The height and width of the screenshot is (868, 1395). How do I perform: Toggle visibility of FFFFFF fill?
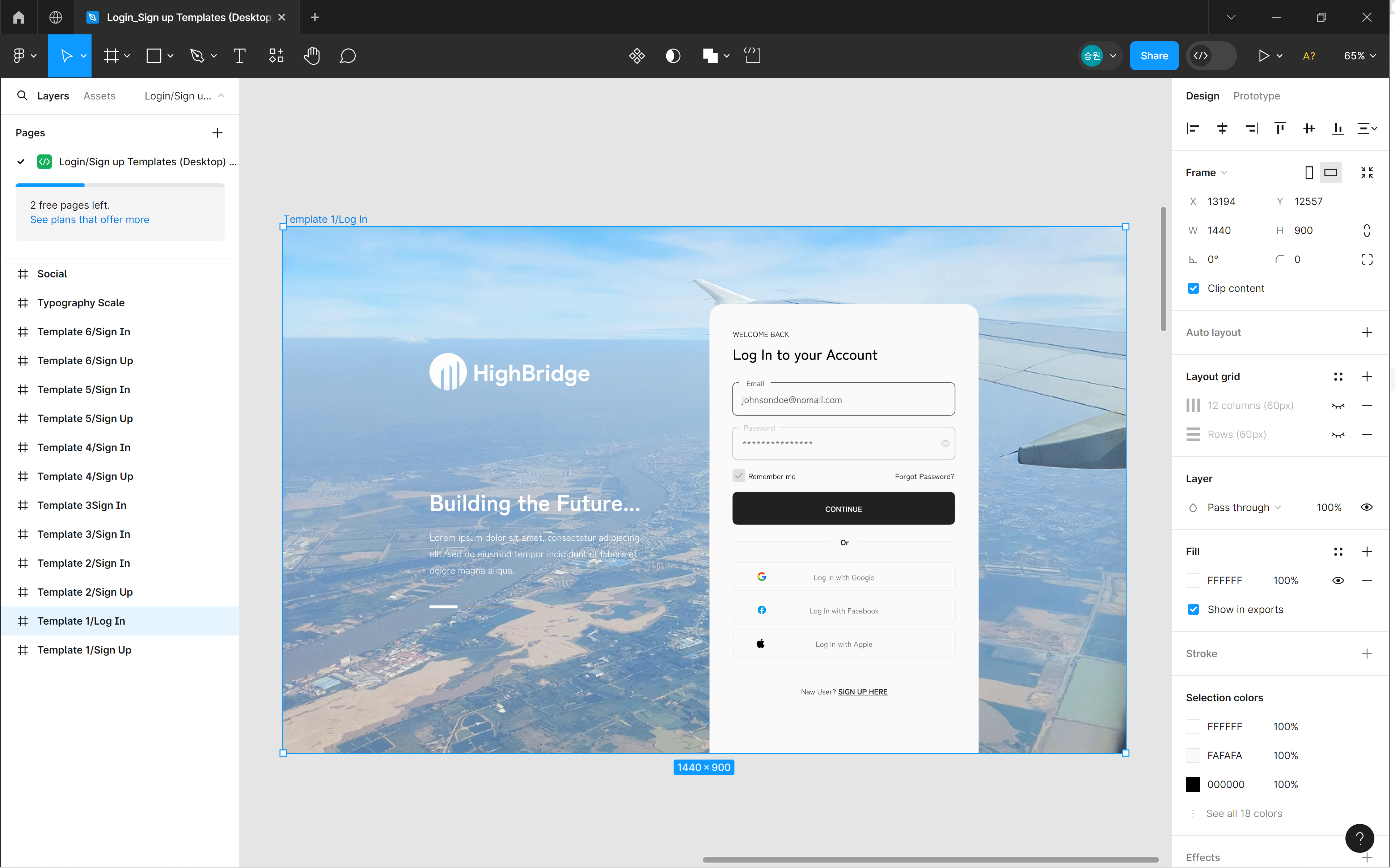1337,580
